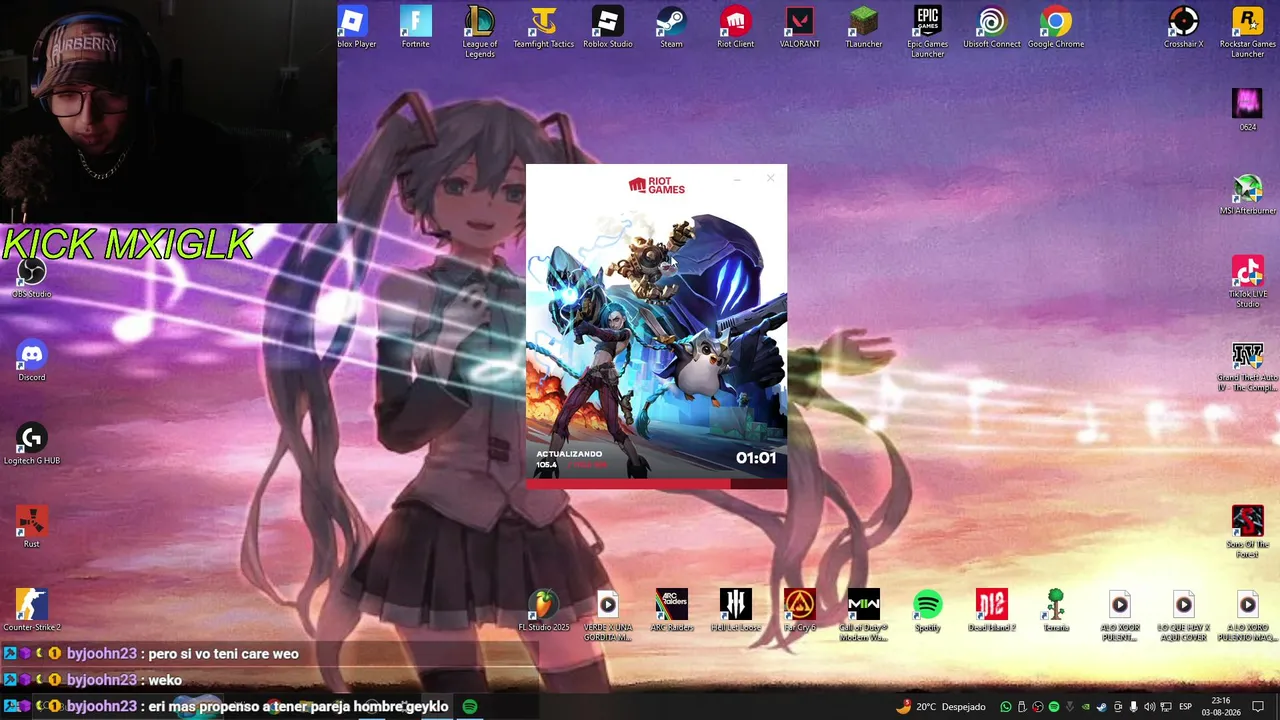Select the Roblox Studio desktop icon
This screenshot has width=1280, height=720.
pos(608,27)
